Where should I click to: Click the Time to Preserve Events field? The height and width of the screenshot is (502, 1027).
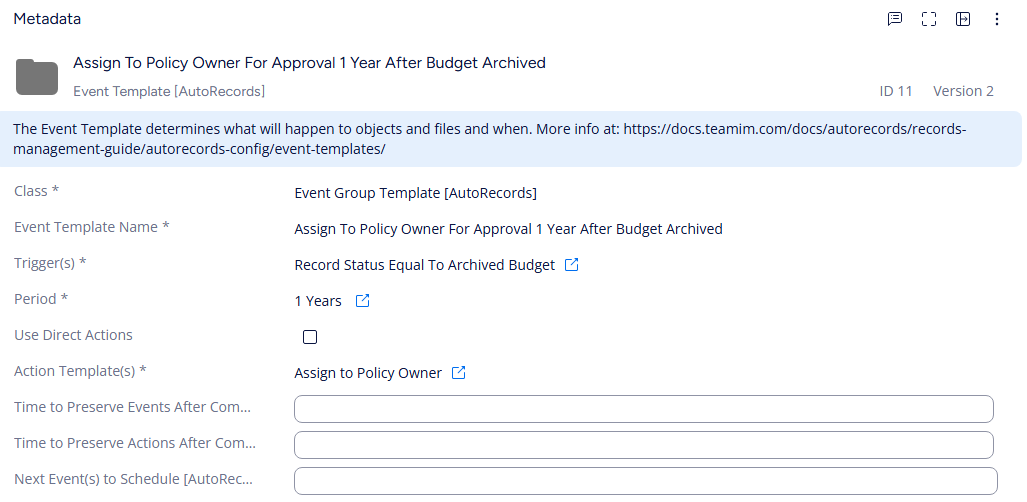point(643,409)
